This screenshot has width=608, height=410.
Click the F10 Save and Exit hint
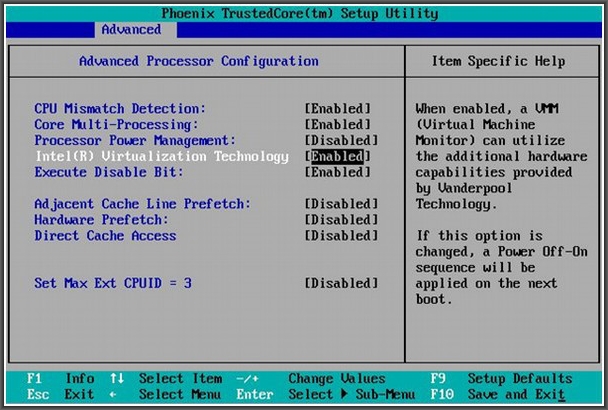point(497,394)
